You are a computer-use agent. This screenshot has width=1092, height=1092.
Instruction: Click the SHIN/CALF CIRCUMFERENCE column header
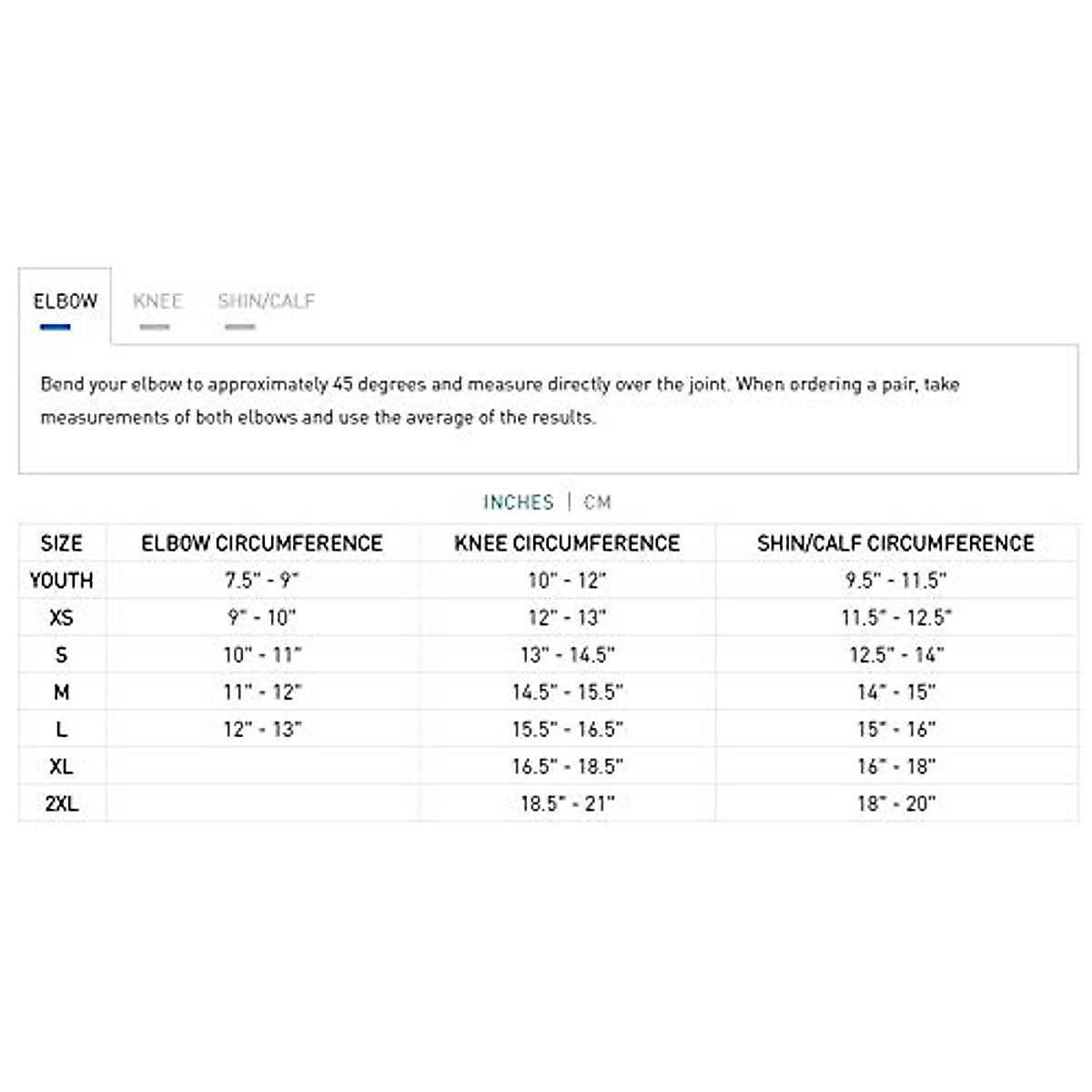tap(895, 543)
